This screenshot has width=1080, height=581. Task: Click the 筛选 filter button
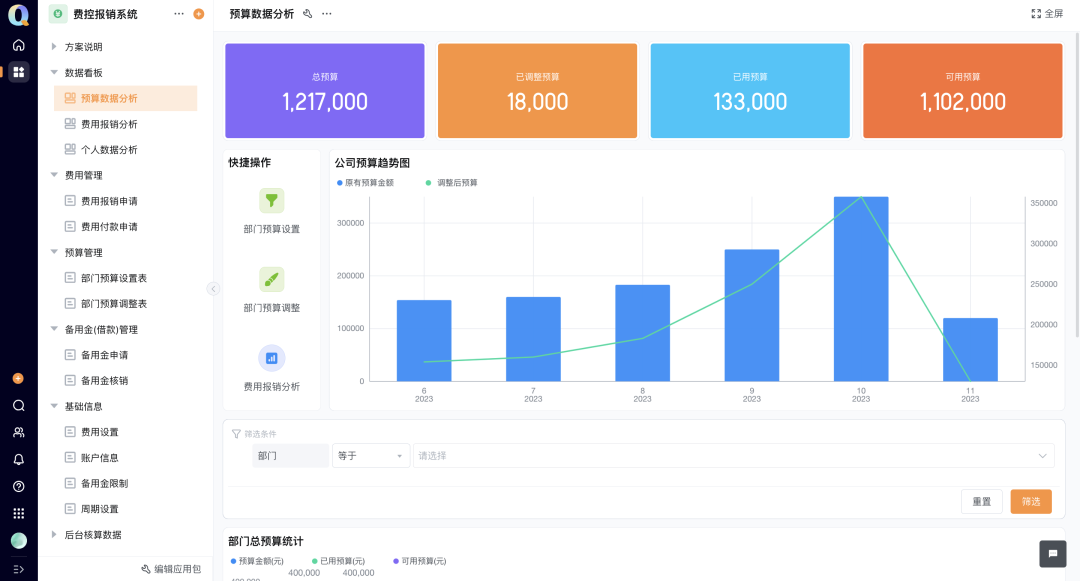(1031, 502)
